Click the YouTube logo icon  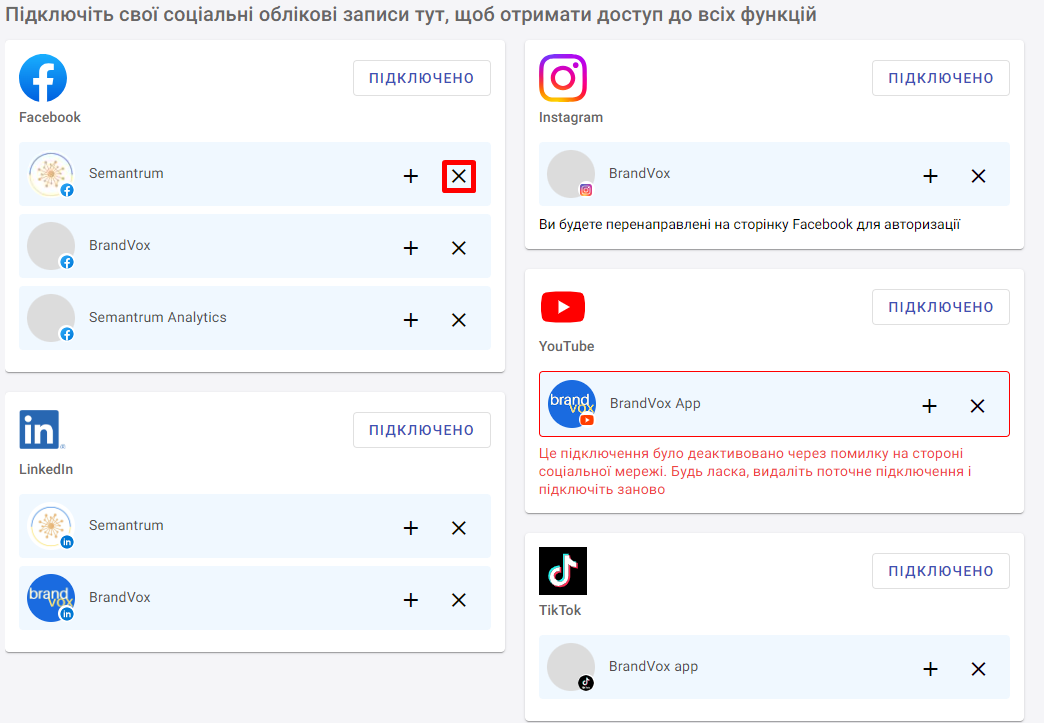coord(563,307)
